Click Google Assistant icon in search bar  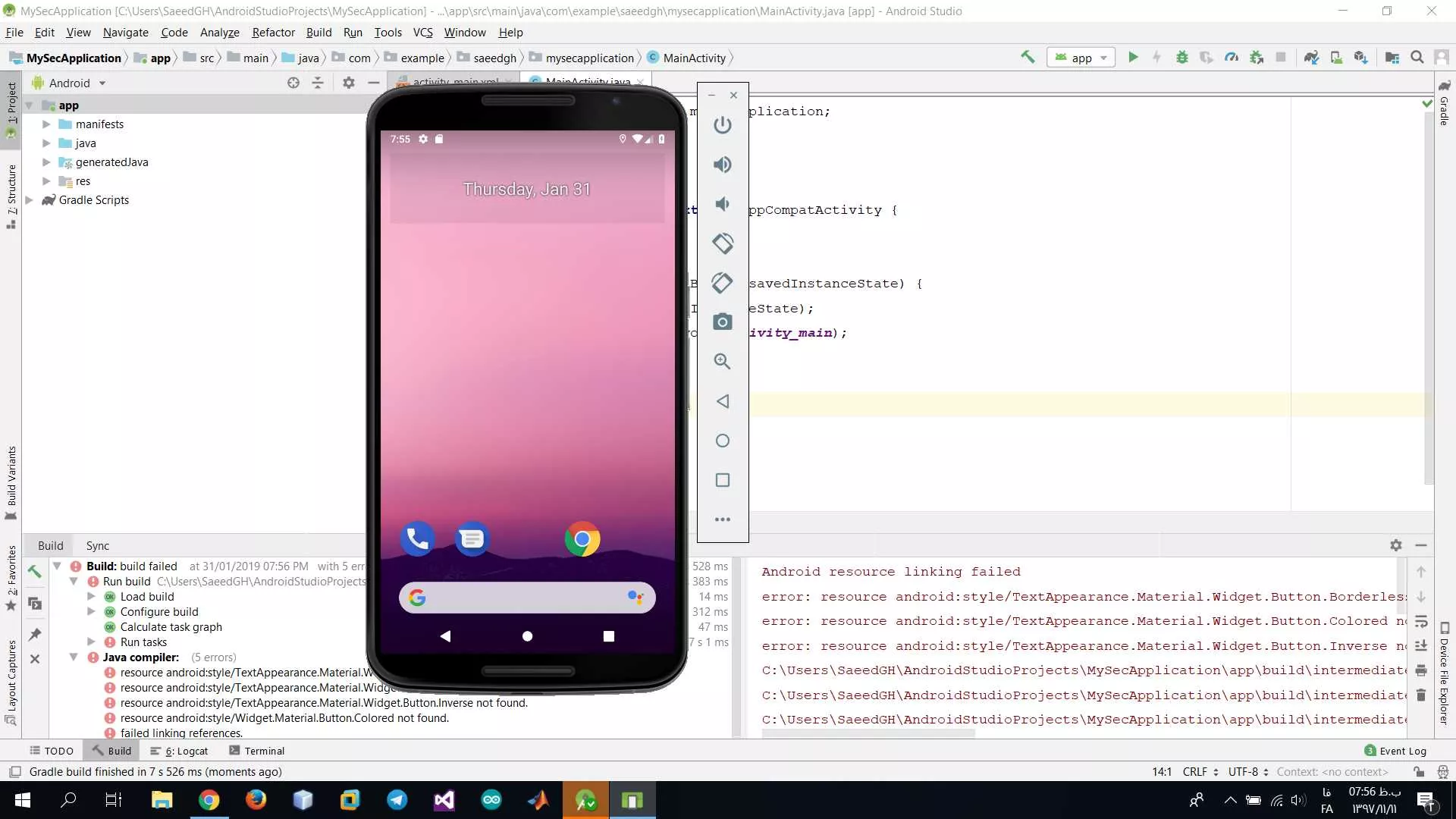(x=635, y=598)
